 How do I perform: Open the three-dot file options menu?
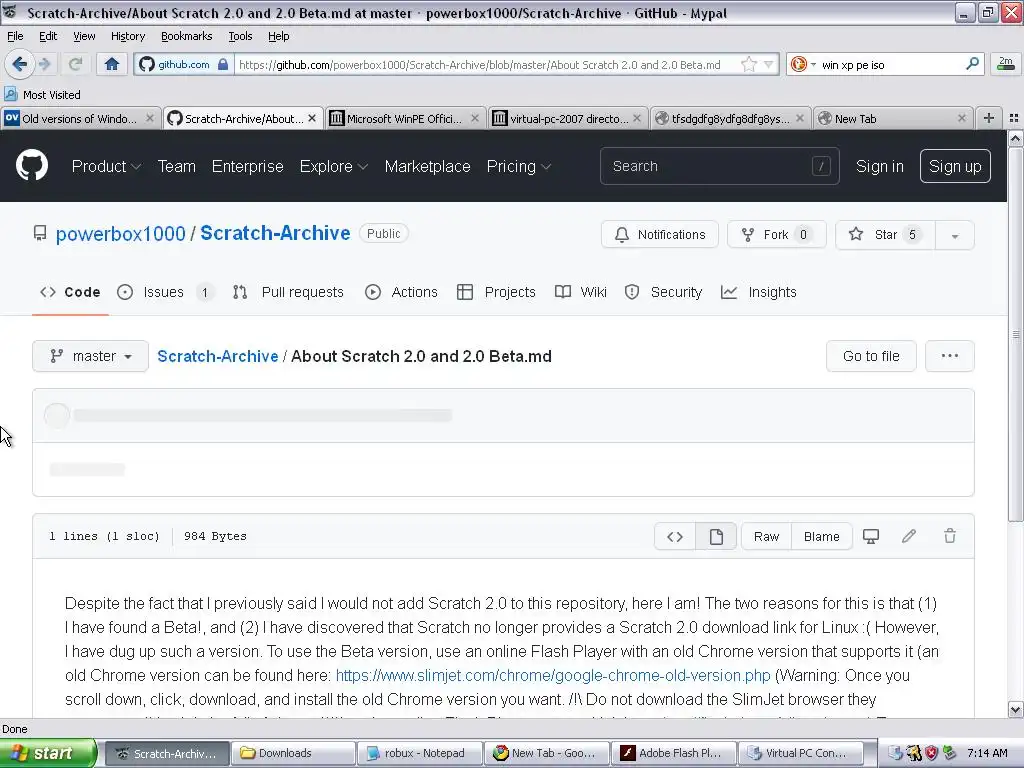950,356
